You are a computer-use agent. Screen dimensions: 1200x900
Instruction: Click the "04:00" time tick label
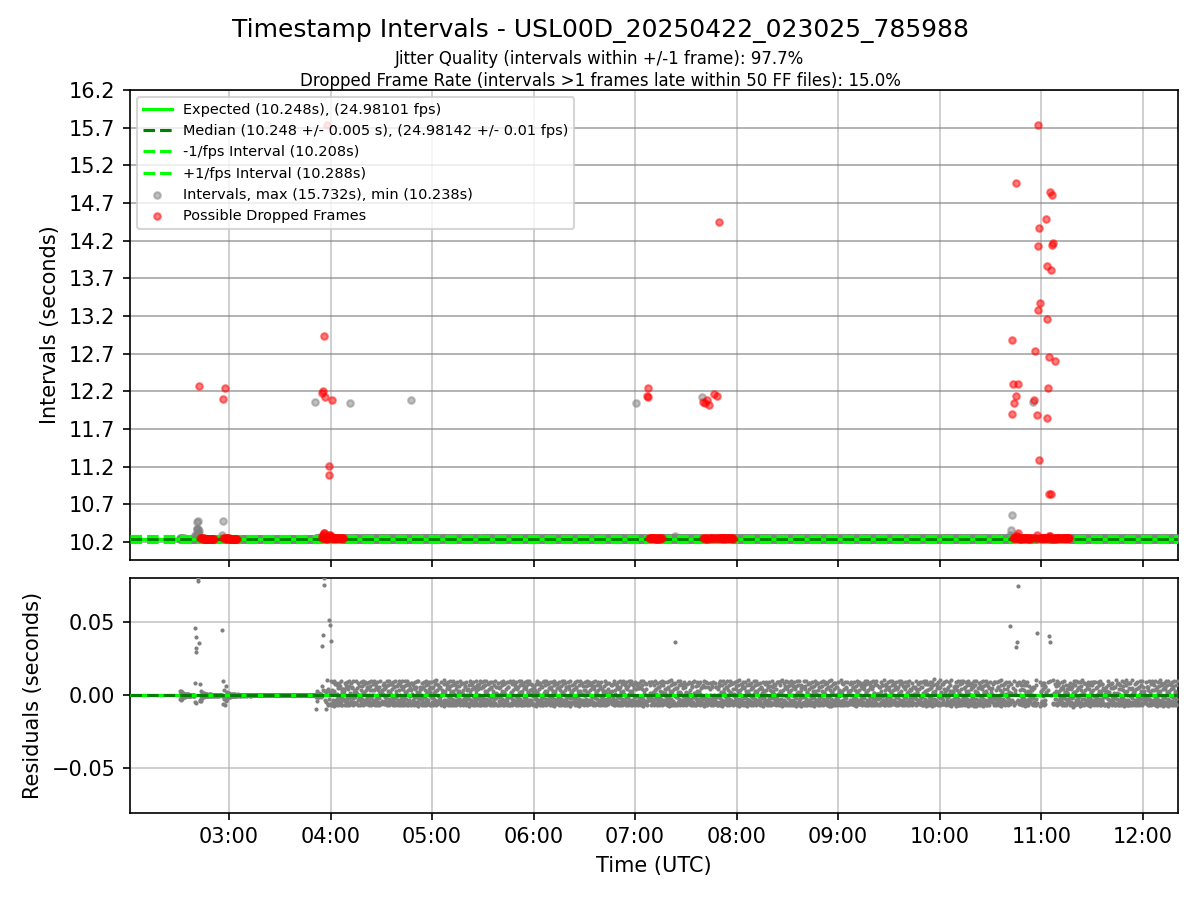[x=330, y=834]
